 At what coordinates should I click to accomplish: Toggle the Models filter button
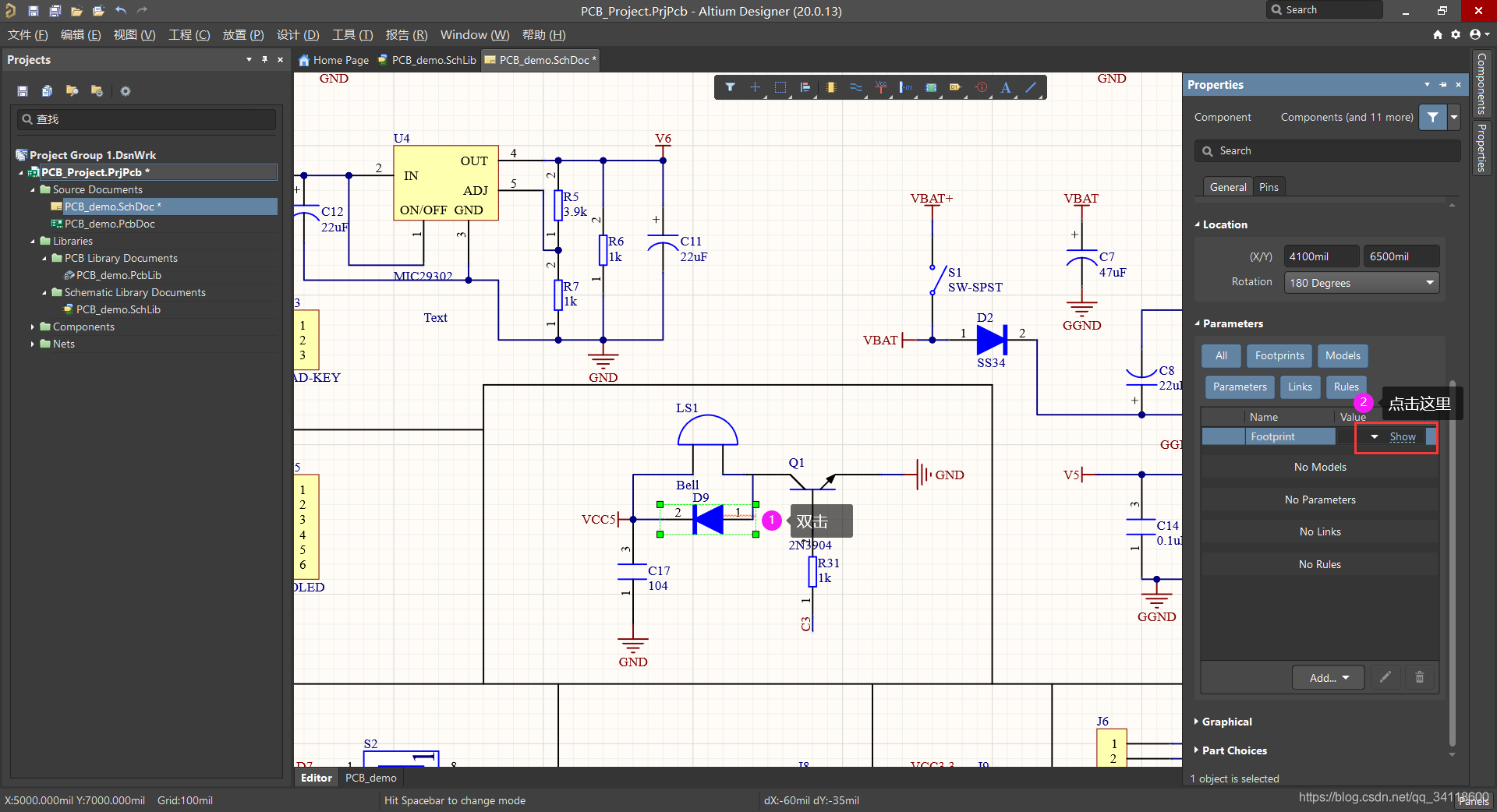[1343, 355]
